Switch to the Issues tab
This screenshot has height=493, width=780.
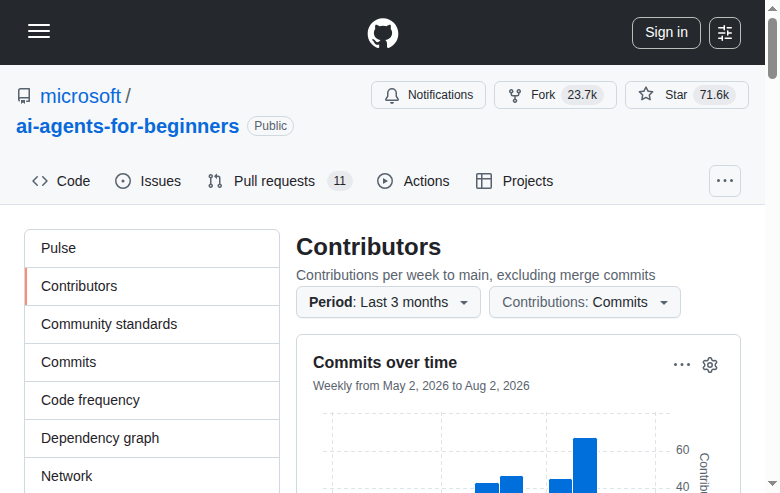pos(148,181)
